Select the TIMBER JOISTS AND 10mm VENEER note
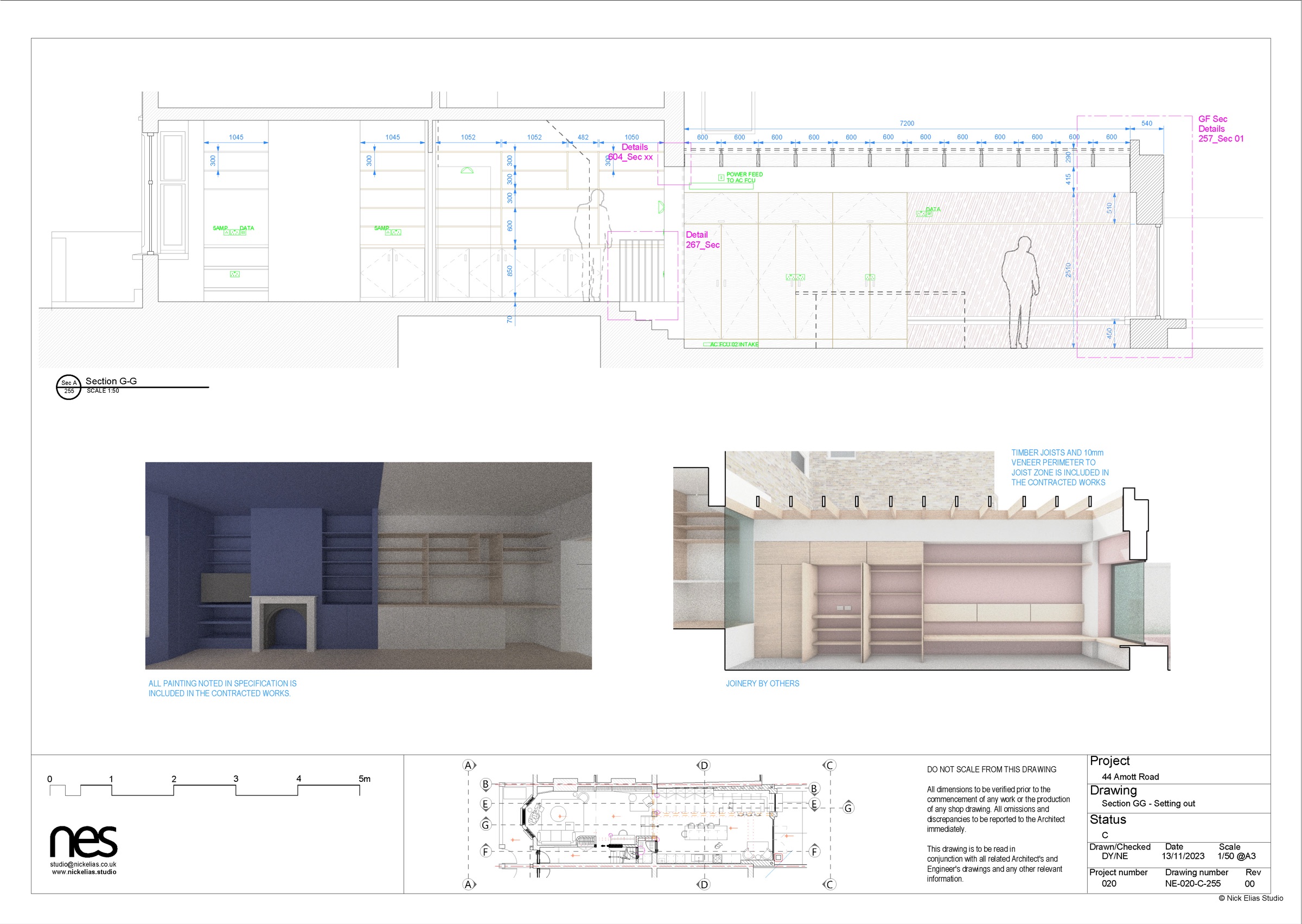The image size is (1302, 924). click(1060, 468)
